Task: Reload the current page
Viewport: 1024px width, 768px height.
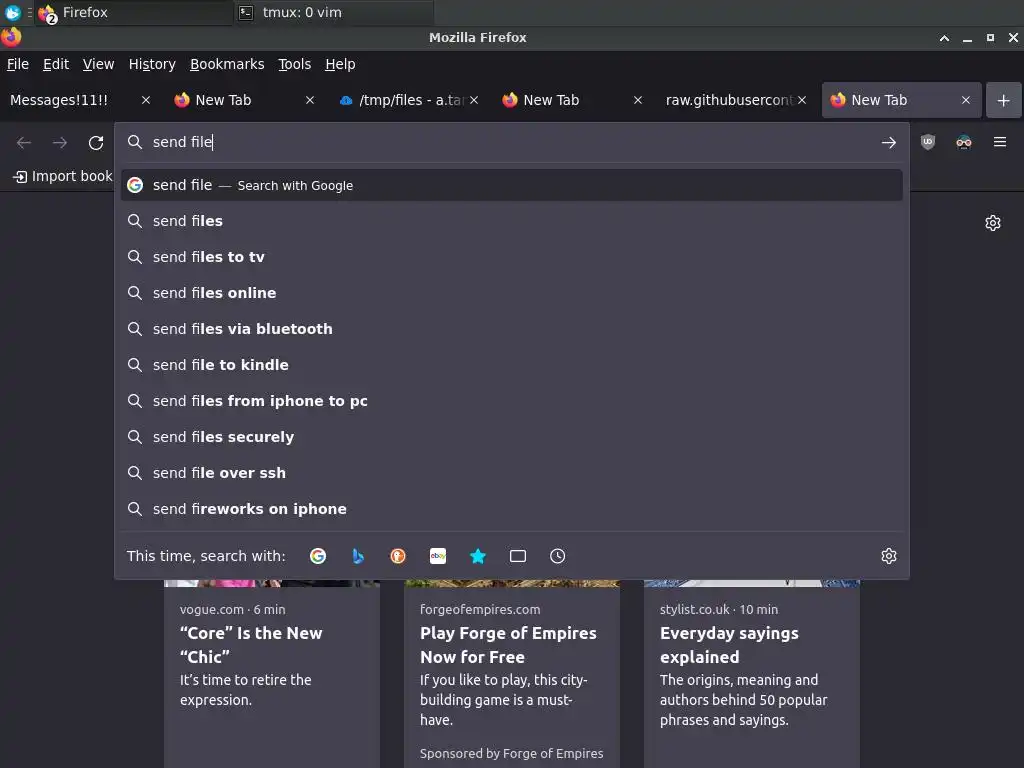Action: coord(96,142)
